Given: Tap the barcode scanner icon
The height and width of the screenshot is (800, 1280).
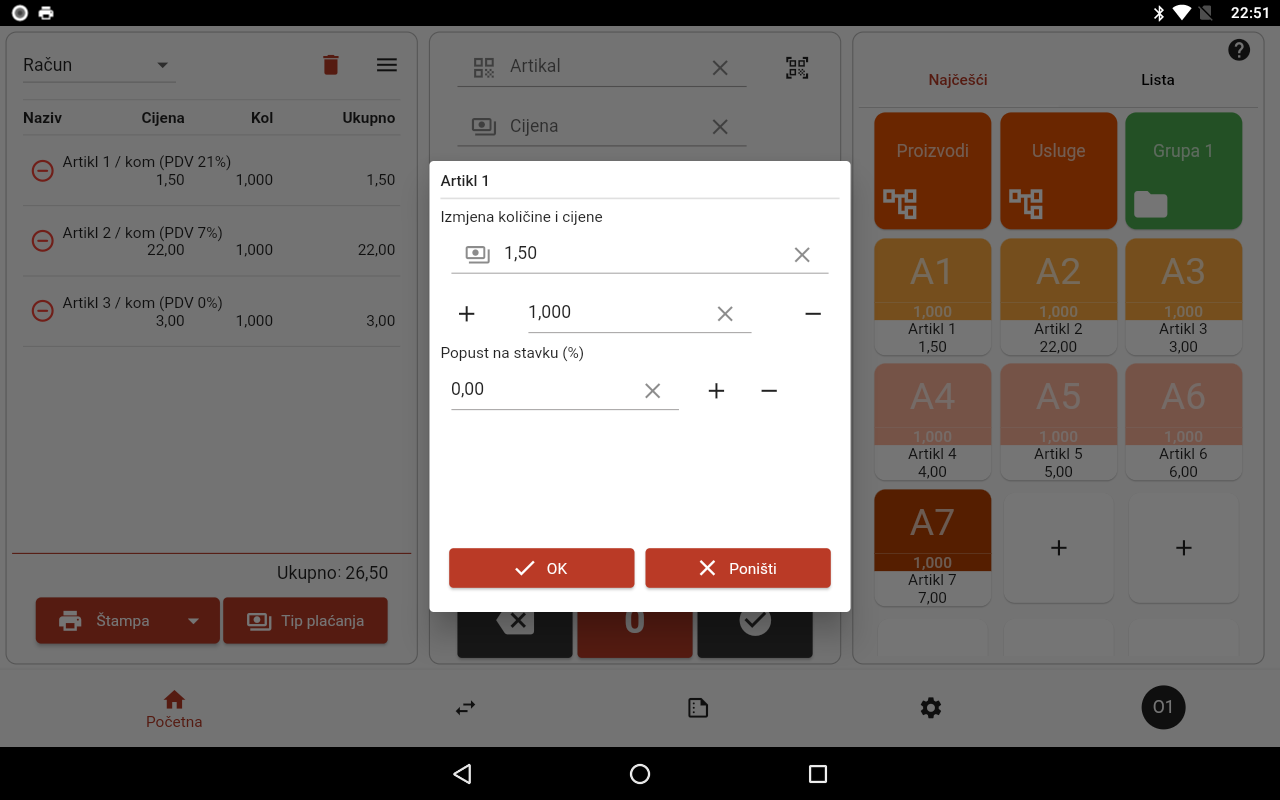Looking at the screenshot, I should (797, 67).
